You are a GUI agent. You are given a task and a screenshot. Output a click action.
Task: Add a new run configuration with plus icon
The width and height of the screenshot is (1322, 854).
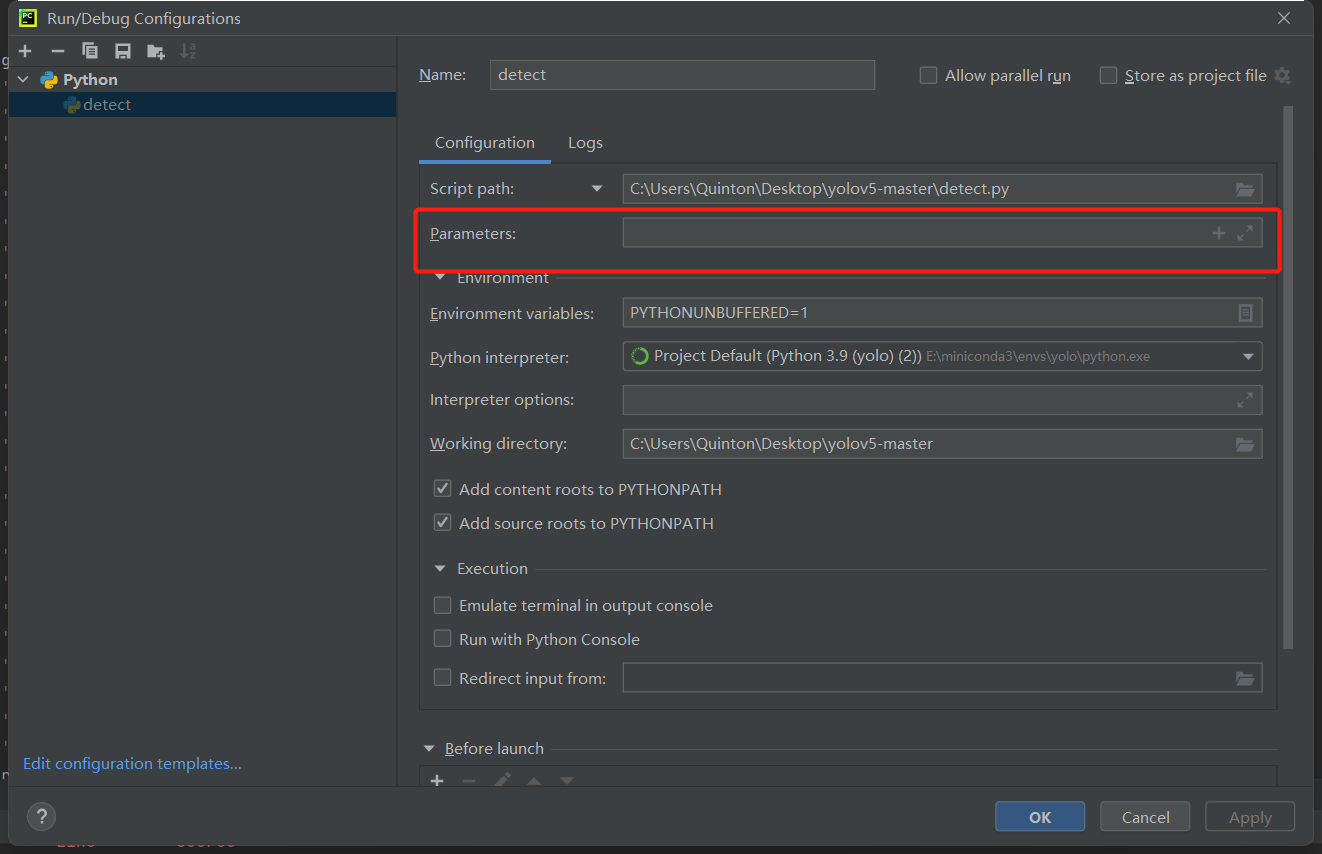[25, 51]
